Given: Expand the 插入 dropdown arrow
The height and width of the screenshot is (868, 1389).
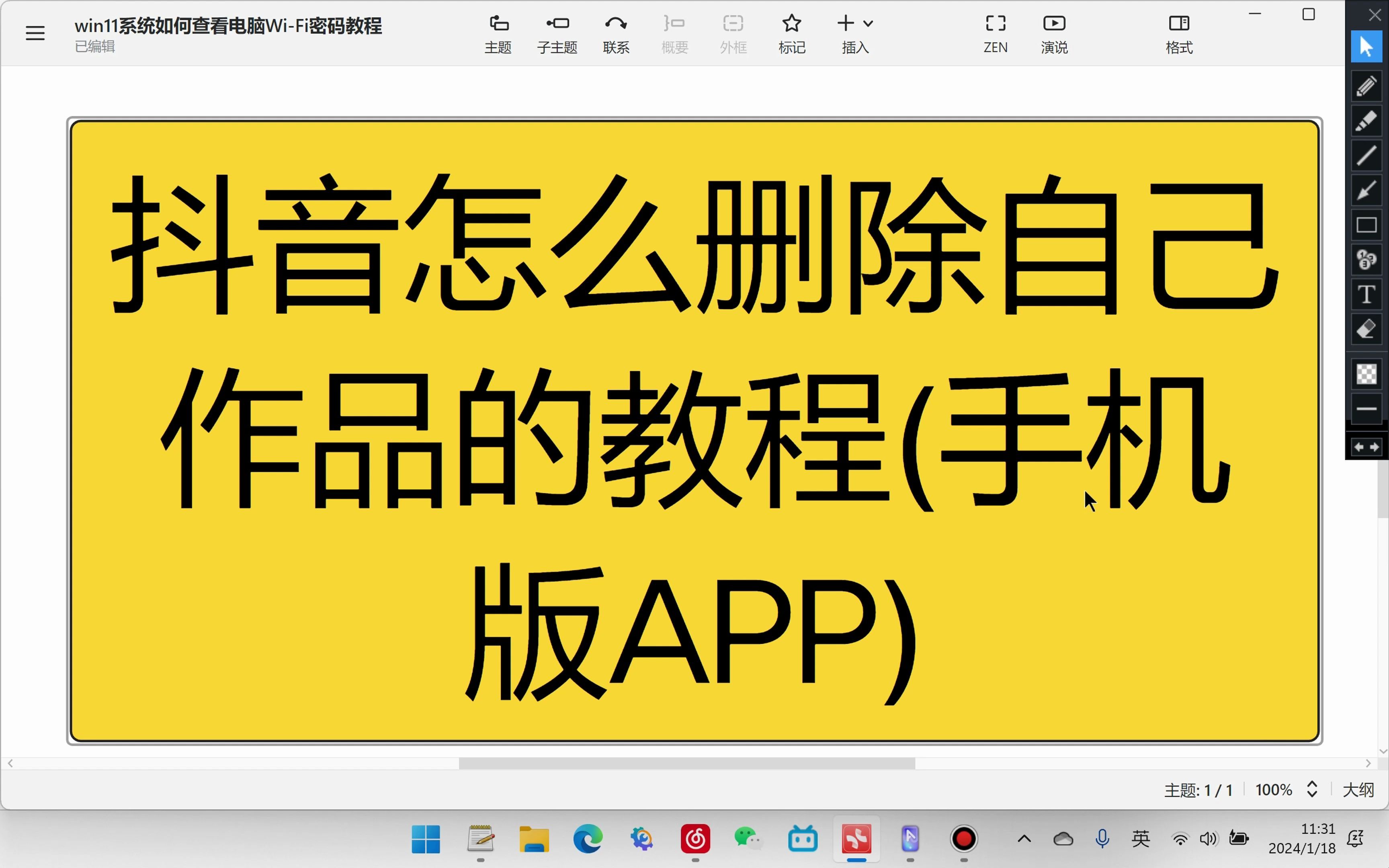Looking at the screenshot, I should pyautogui.click(x=869, y=24).
